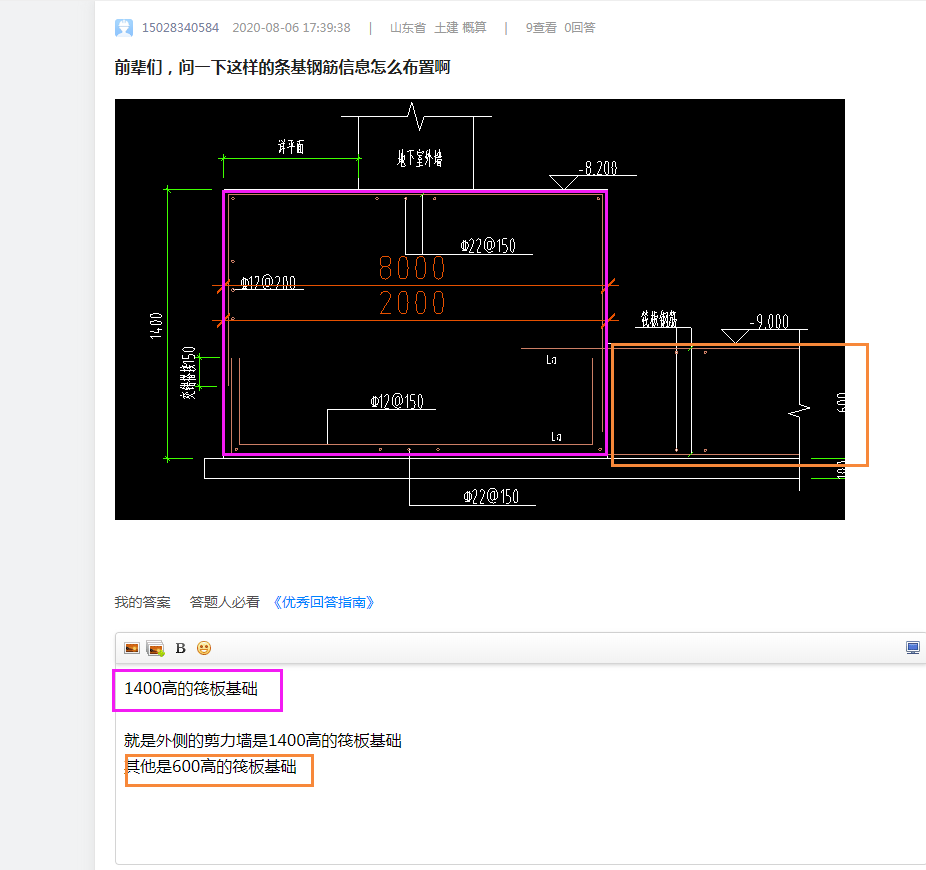Open the emoji smiley picker
The height and width of the screenshot is (870, 926).
pyautogui.click(x=204, y=648)
